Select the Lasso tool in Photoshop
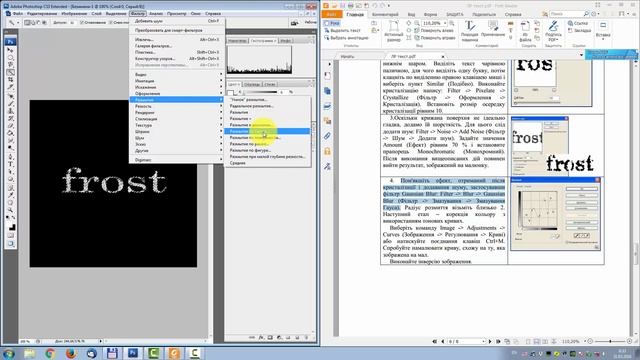Screen dimensions: 640x360 click(11, 65)
